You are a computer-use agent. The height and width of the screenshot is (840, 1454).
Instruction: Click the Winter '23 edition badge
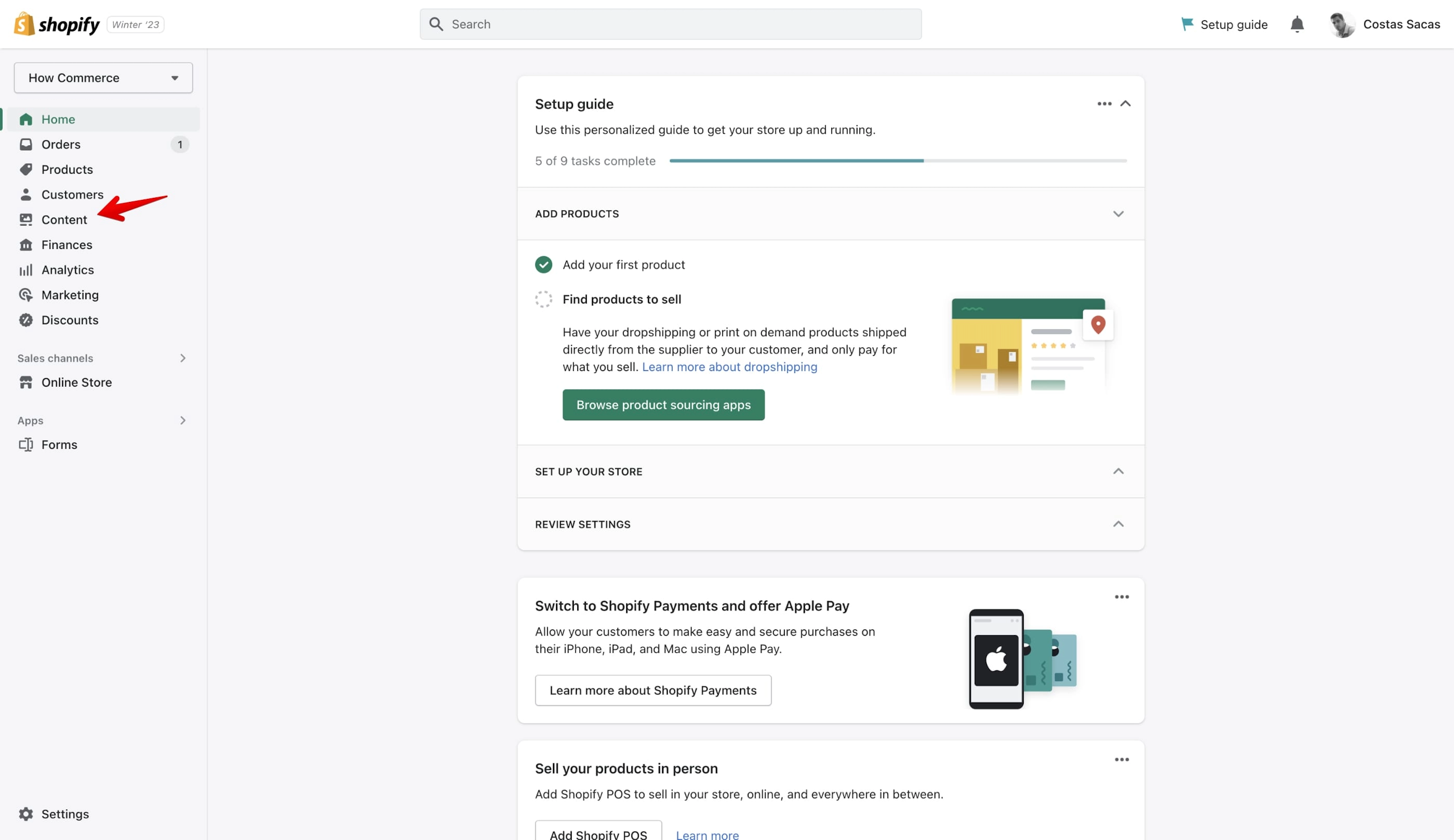(135, 24)
